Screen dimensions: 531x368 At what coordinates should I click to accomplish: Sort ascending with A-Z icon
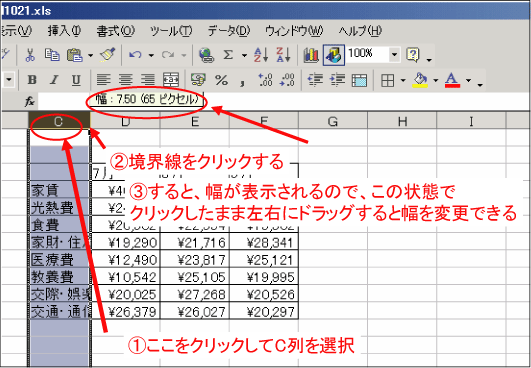coord(261,55)
